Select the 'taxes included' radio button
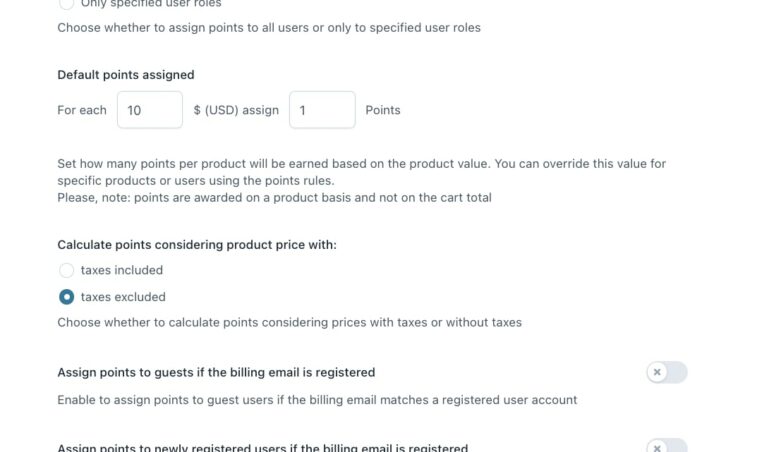 (x=67, y=270)
